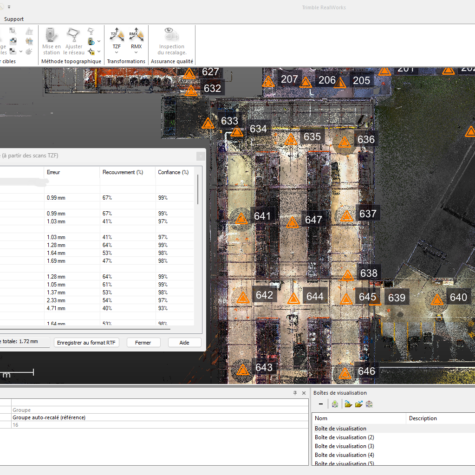Viewport: 475px width, 475px height.
Task: Select the first Boîte de visualisation row
Action: [x=393, y=429]
